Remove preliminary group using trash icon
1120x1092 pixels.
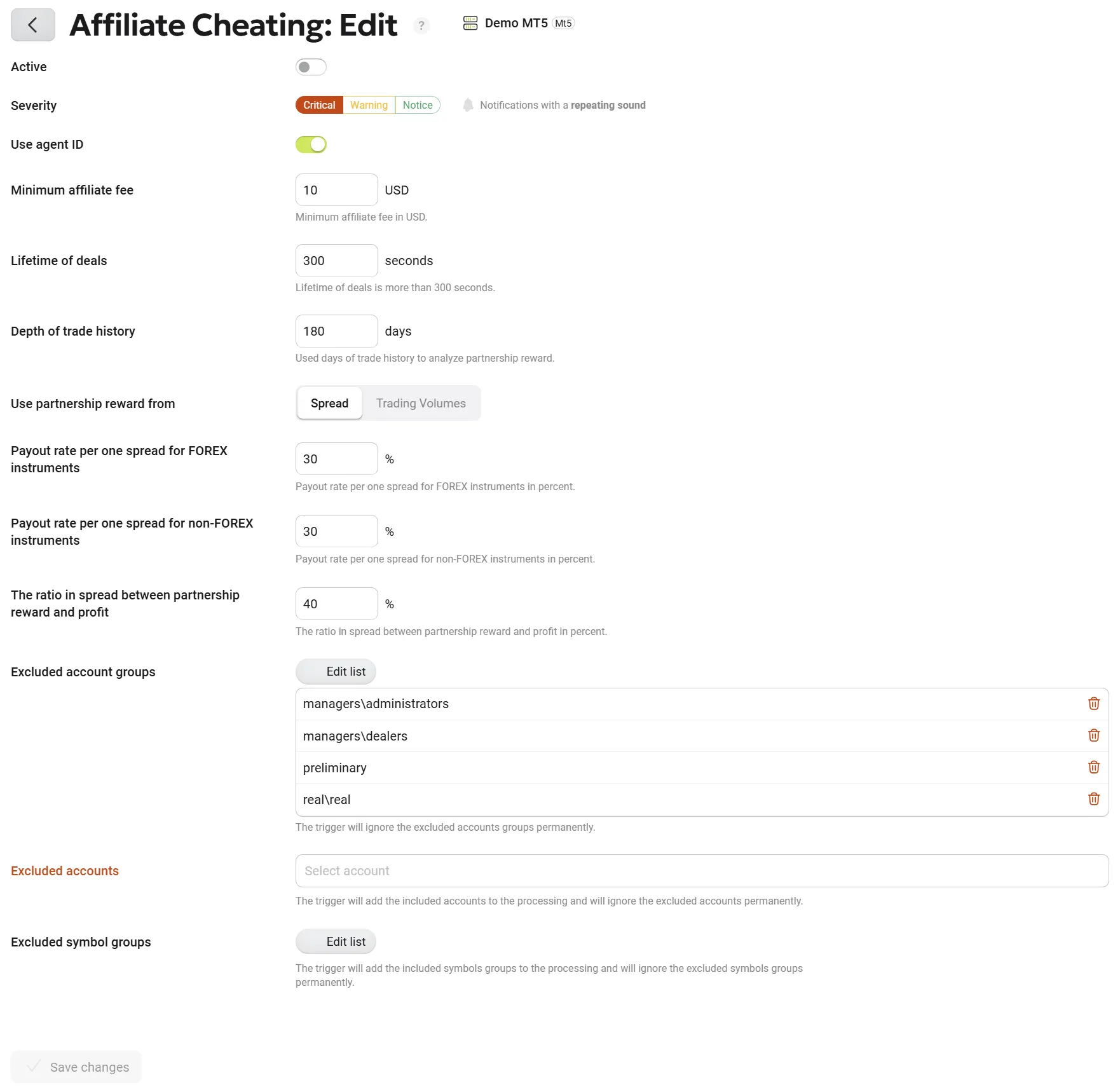tap(1093, 767)
